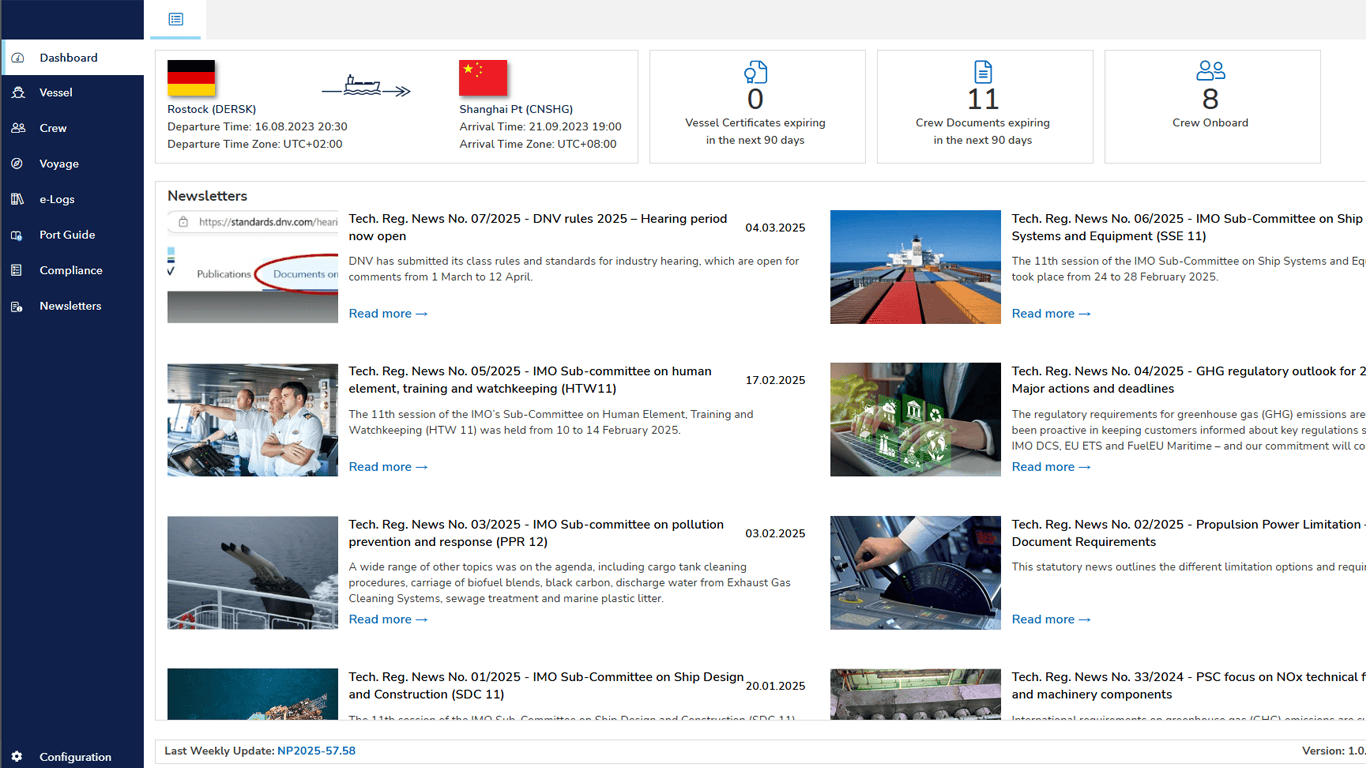The width and height of the screenshot is (1366, 768).
Task: Click the e-Logs books icon in sidebar
Action: pos(18,199)
